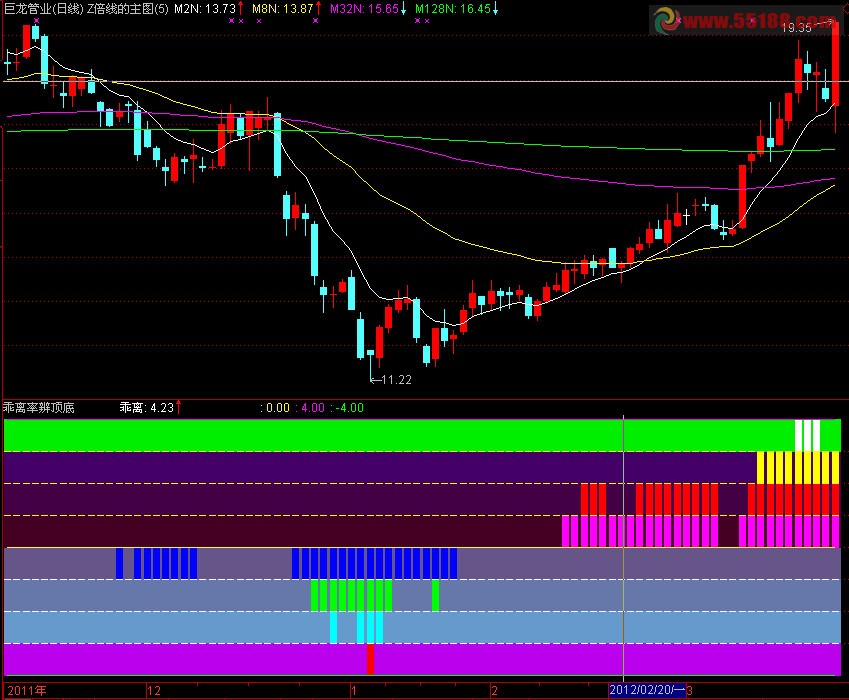Viewport: 849px width, 700px height.
Task: Click the single red bar in the bottom purple band
Action: pos(370,659)
